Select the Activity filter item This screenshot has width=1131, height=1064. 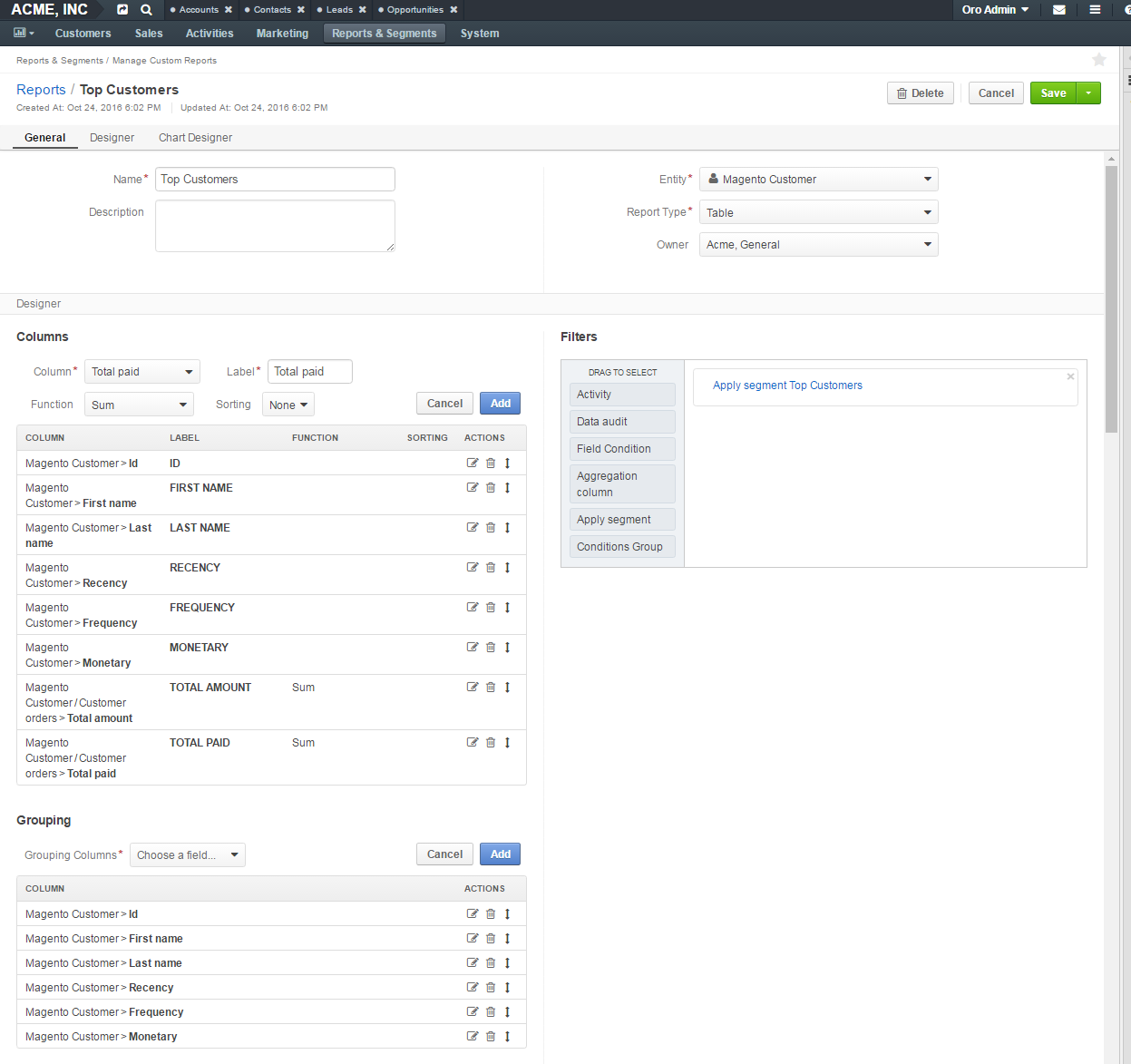[622, 395]
